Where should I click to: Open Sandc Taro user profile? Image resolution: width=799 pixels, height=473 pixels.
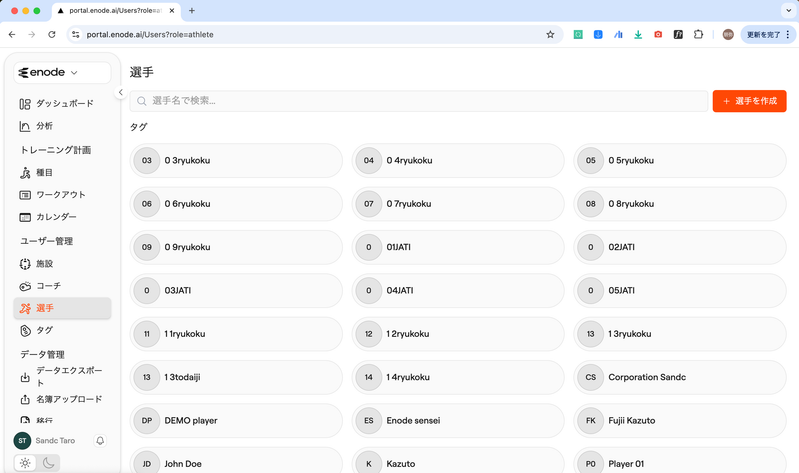45,440
